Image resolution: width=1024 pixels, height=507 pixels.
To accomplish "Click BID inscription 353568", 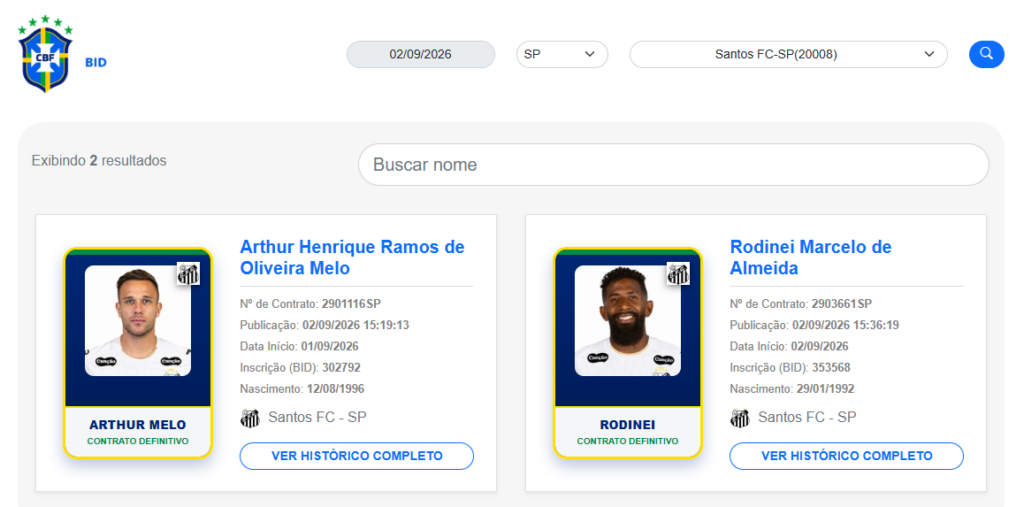I will click(x=831, y=367).
